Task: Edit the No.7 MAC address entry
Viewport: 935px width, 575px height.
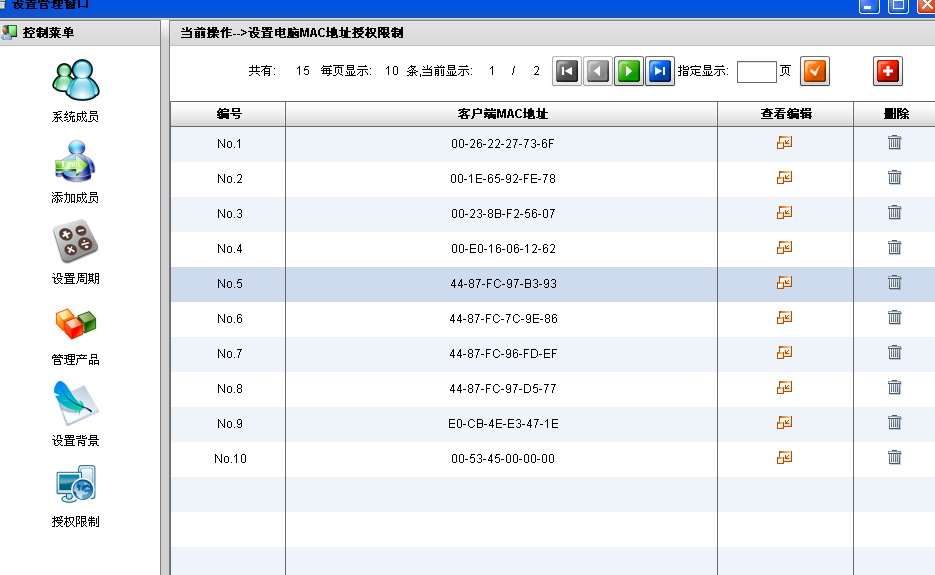Action: [785, 353]
